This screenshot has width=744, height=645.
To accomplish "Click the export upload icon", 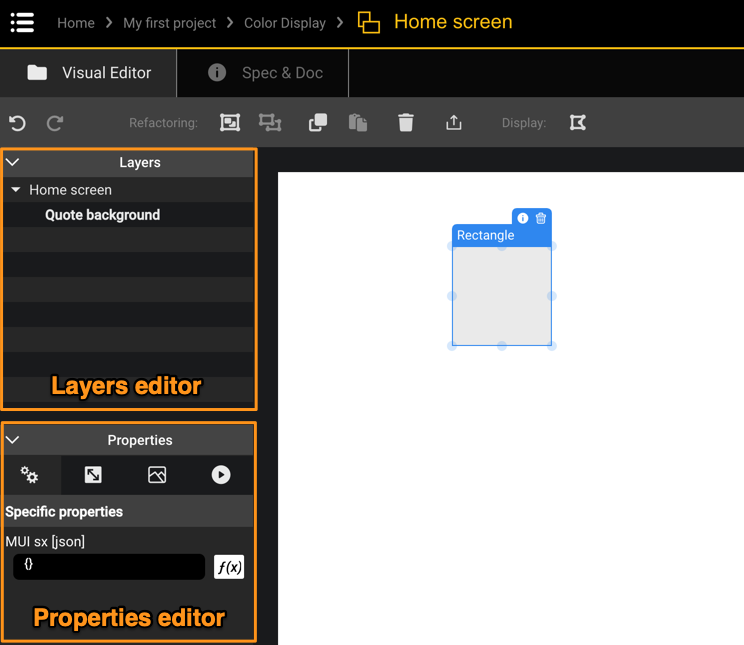I will (454, 122).
